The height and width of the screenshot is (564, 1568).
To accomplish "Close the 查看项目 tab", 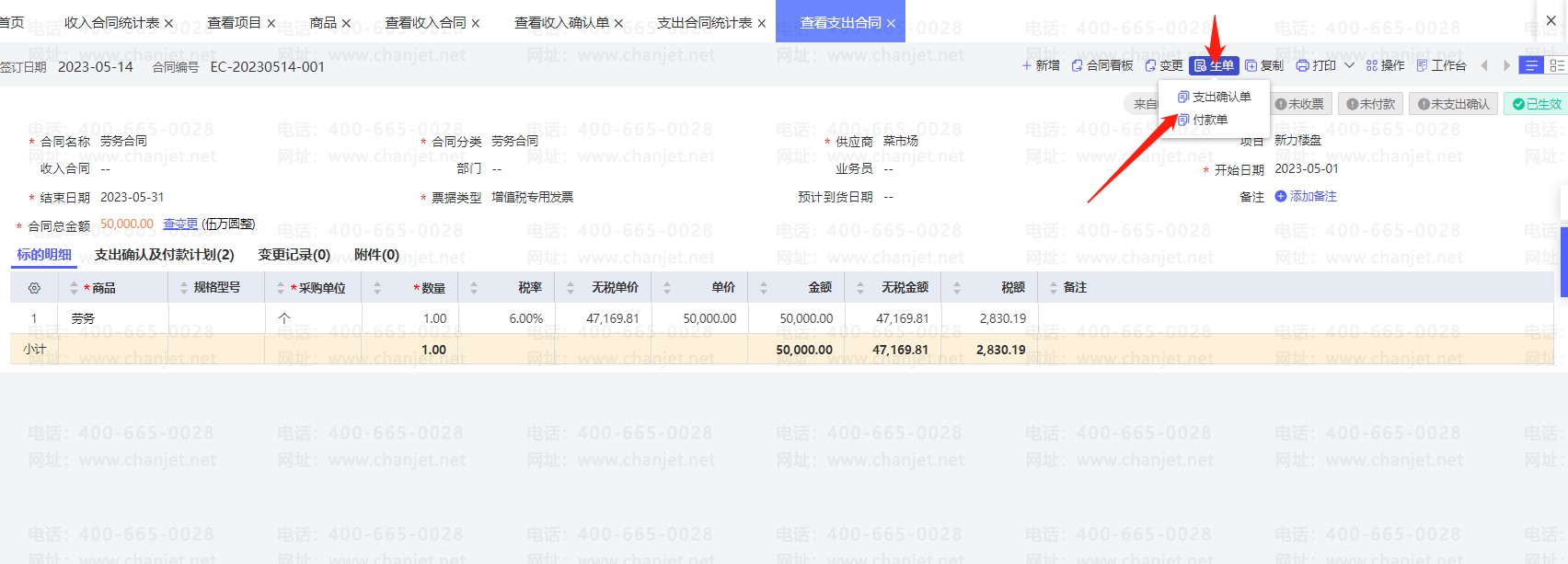I will pos(271,23).
